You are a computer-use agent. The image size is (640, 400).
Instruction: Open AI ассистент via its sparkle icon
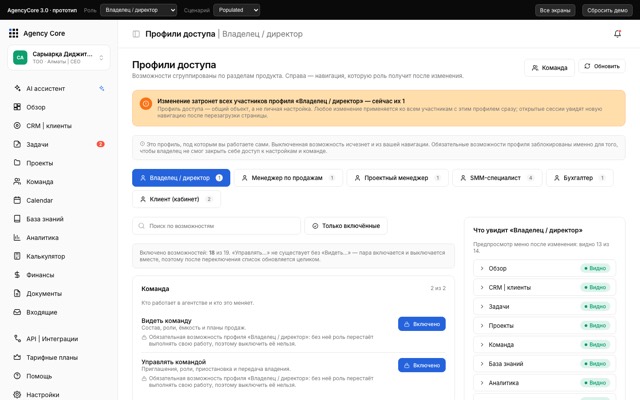(x=17, y=88)
